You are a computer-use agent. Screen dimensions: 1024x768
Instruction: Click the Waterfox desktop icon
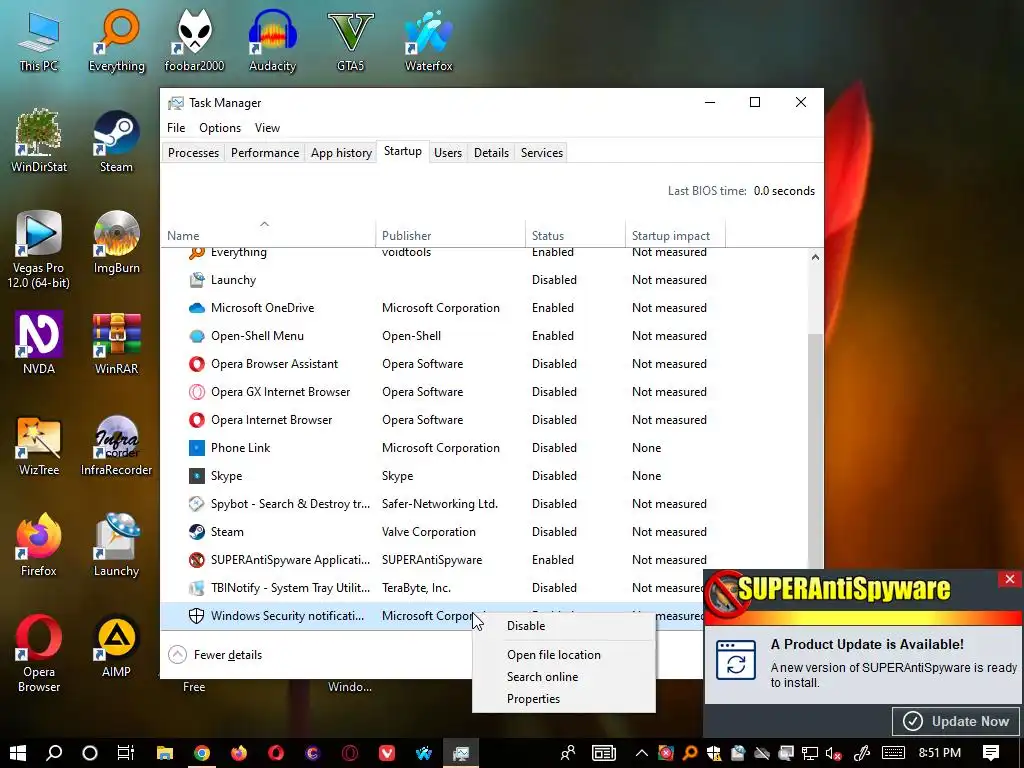click(428, 42)
